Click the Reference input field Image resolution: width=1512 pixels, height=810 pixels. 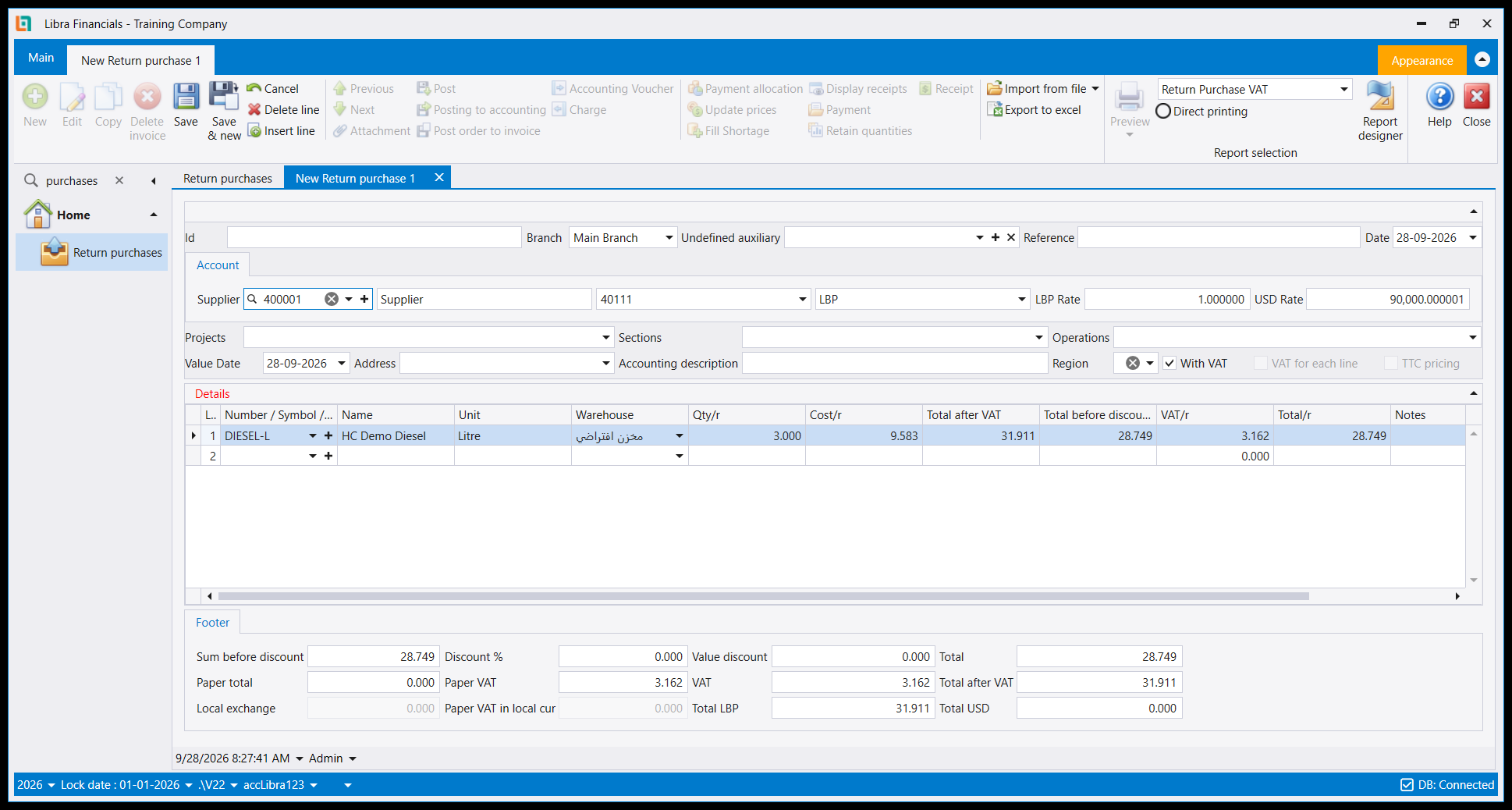1219,237
